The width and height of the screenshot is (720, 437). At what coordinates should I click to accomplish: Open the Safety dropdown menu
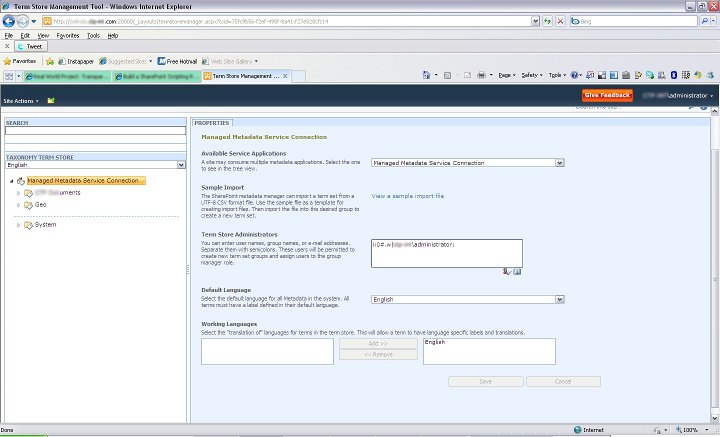point(532,75)
